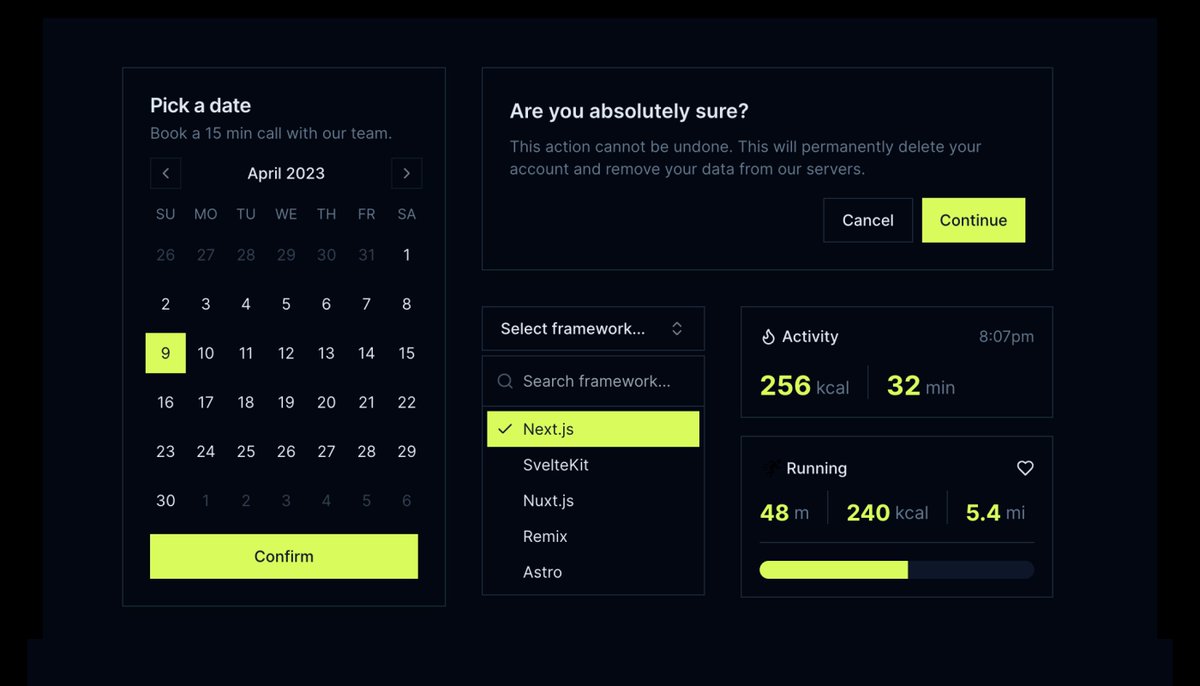
Task: Select April 10 in the calendar
Action: tap(205, 353)
